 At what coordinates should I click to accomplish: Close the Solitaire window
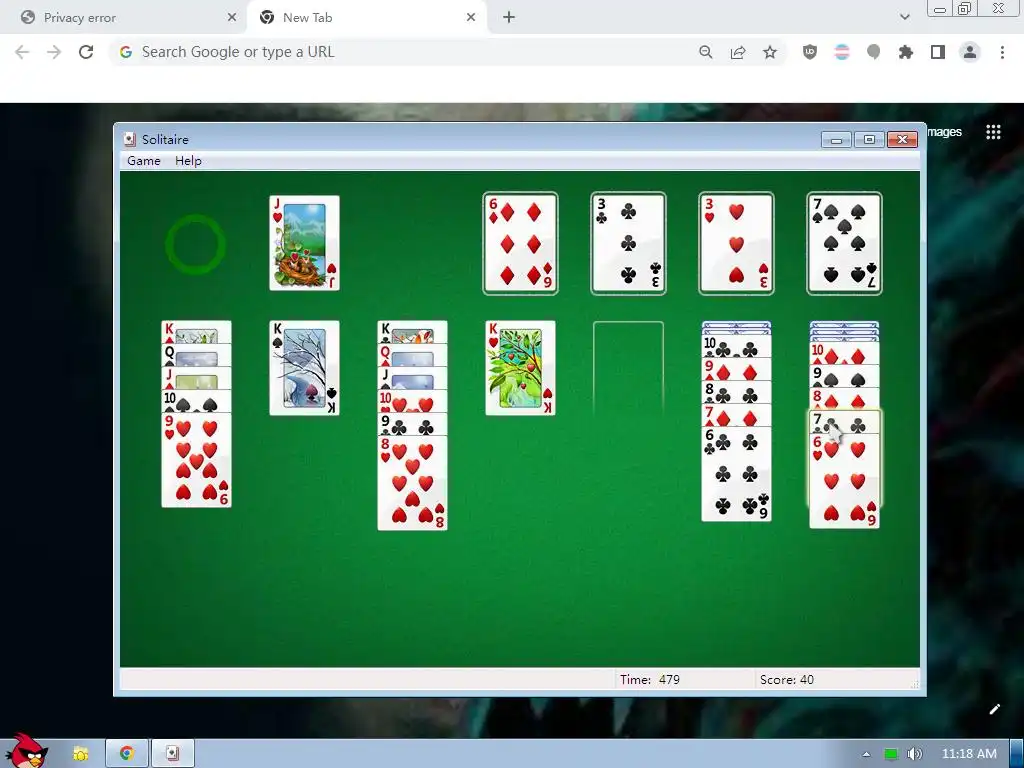coord(903,139)
